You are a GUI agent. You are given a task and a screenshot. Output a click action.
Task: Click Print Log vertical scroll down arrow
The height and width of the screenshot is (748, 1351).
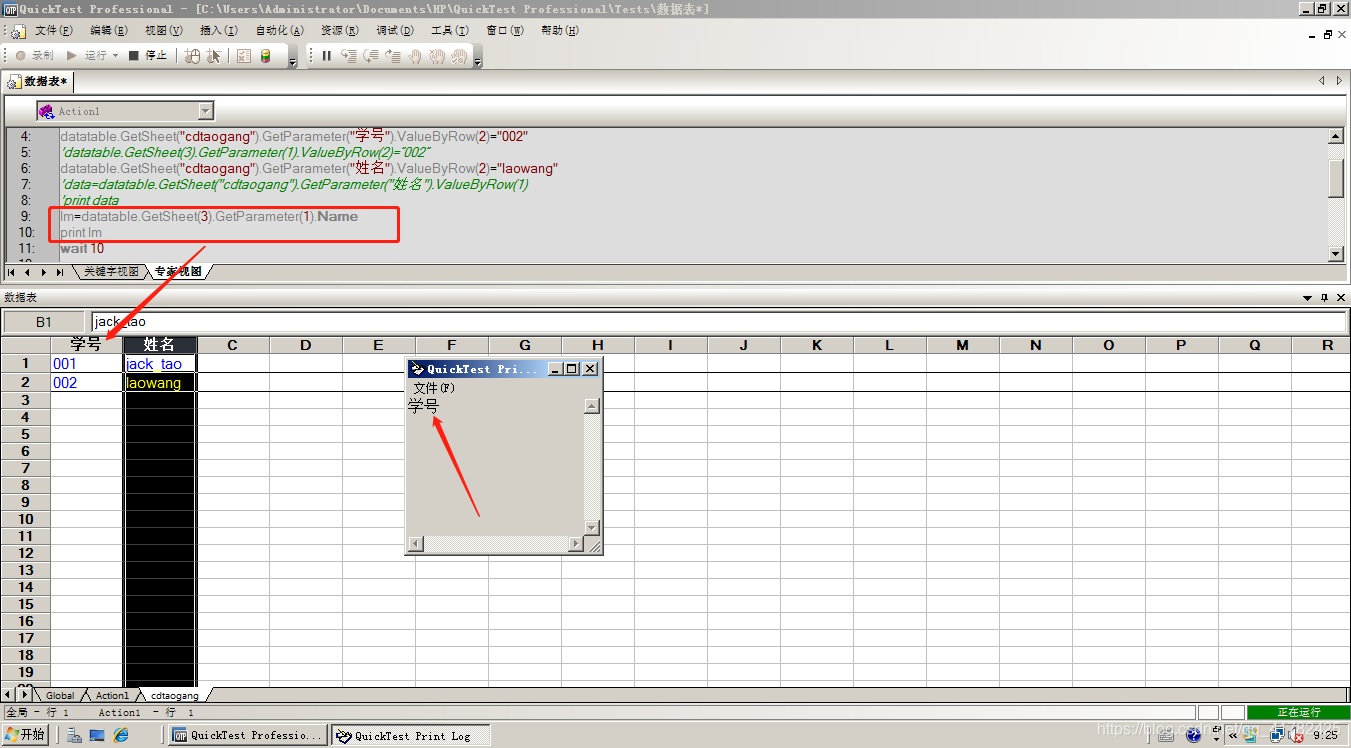(592, 527)
